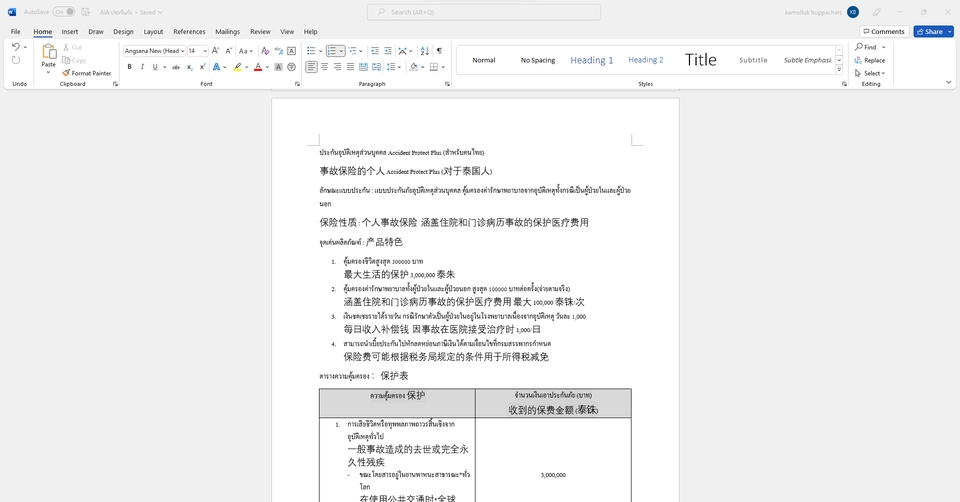Click the Undo arrow icon
The height and width of the screenshot is (502, 960).
[x=16, y=47]
